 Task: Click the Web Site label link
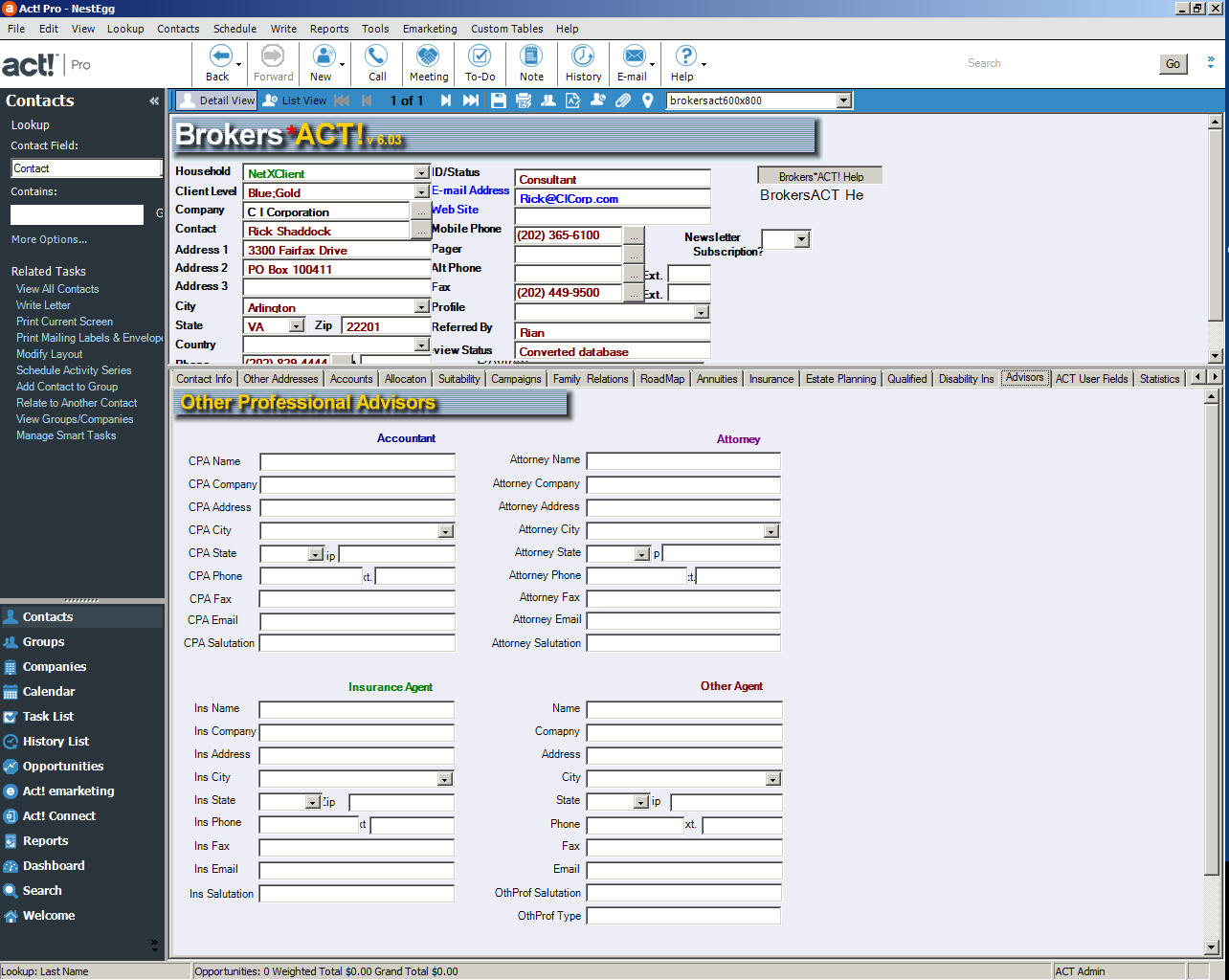tap(455, 210)
